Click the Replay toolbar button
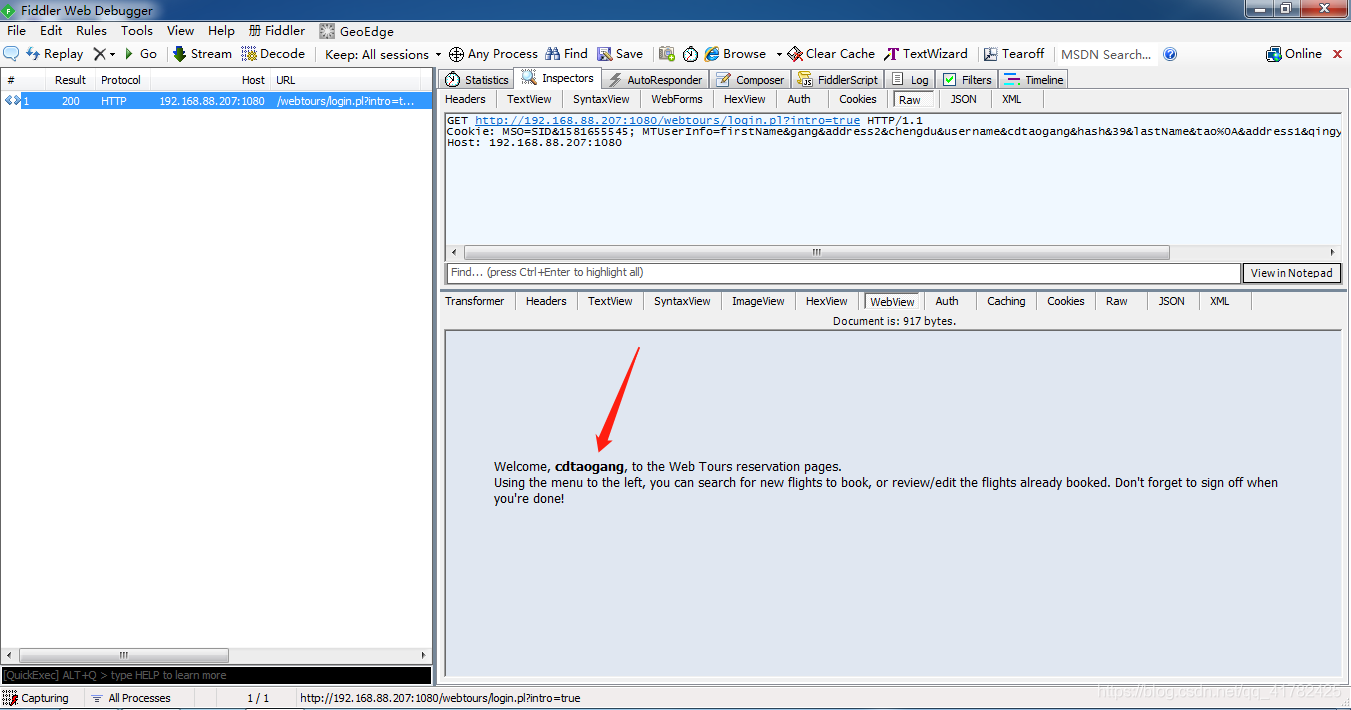Viewport: 1351px width, 710px height. pyautogui.click(x=55, y=54)
